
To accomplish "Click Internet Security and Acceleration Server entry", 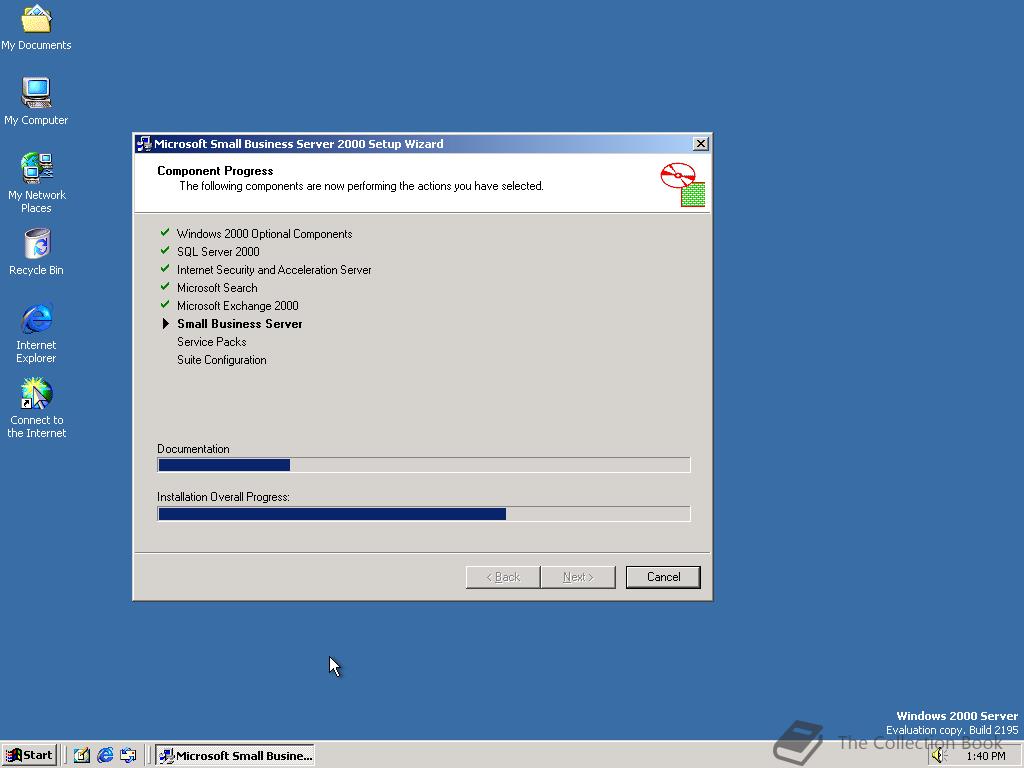I will click(274, 270).
